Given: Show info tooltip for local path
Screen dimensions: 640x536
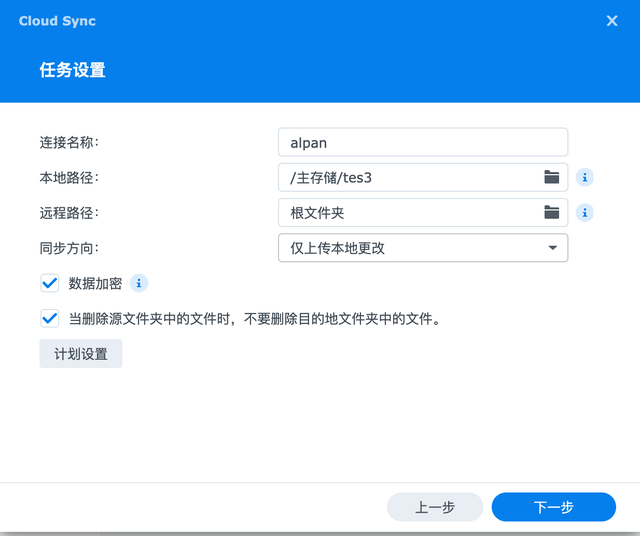Looking at the screenshot, I should click(x=584, y=178).
